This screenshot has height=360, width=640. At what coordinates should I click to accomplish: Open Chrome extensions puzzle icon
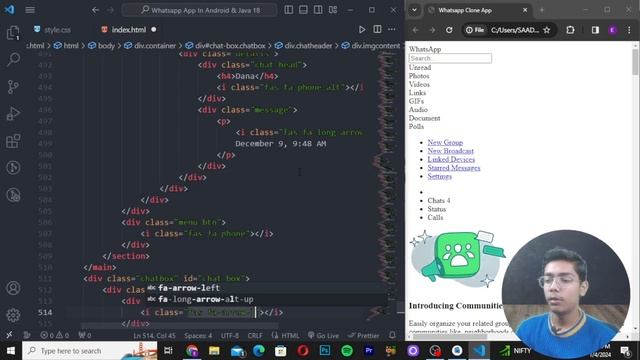click(x=570, y=30)
